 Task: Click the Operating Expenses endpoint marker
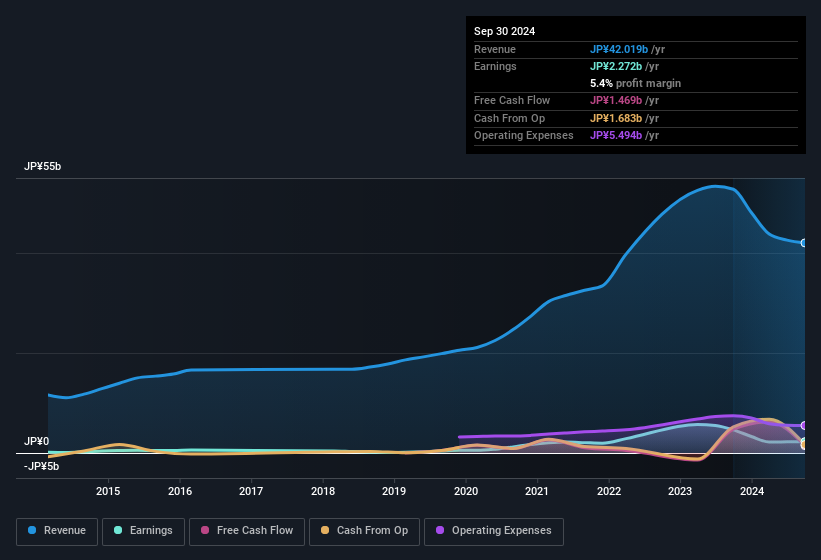click(x=804, y=425)
